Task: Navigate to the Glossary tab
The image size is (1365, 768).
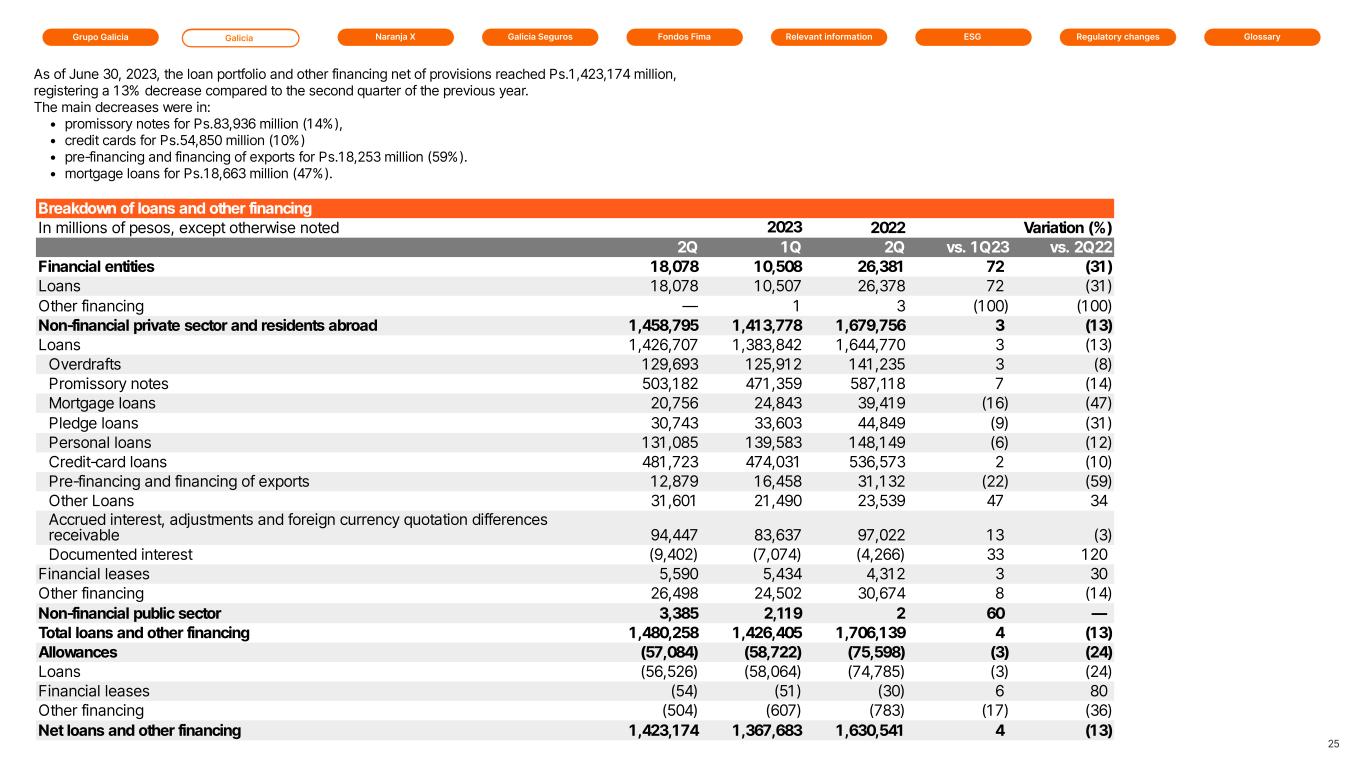Action: tap(1262, 37)
